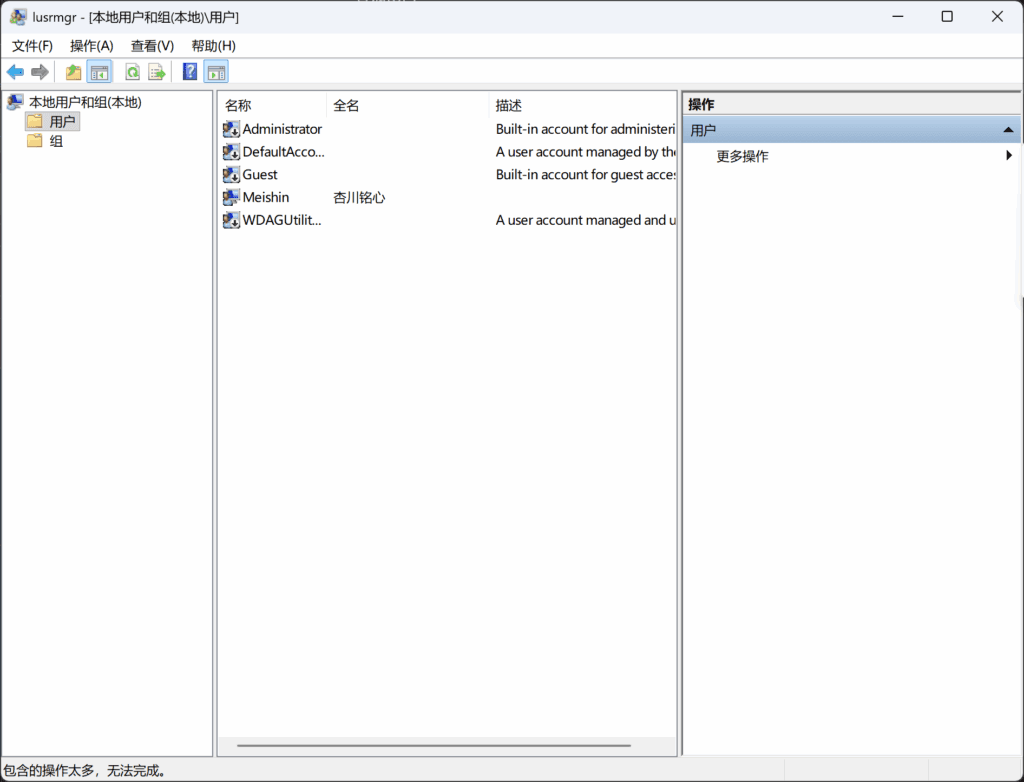Select the Guest user account
Image resolution: width=1024 pixels, height=782 pixels.
tap(260, 175)
